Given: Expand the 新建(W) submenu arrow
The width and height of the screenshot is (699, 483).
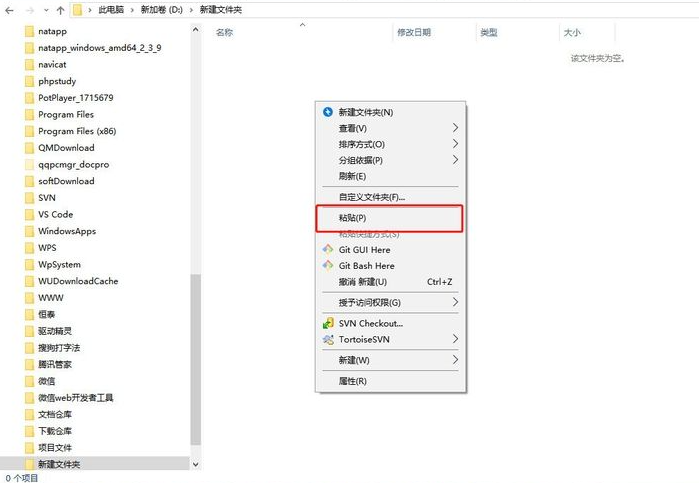Looking at the screenshot, I should click(x=455, y=359).
